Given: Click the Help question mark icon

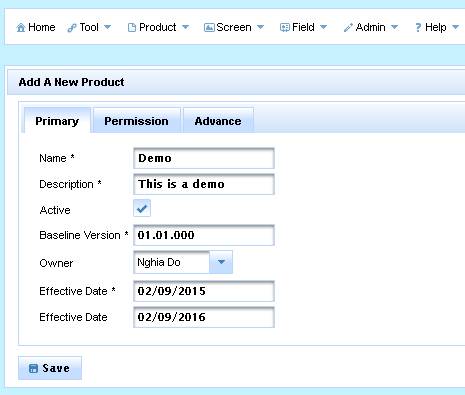Looking at the screenshot, I should 418,27.
